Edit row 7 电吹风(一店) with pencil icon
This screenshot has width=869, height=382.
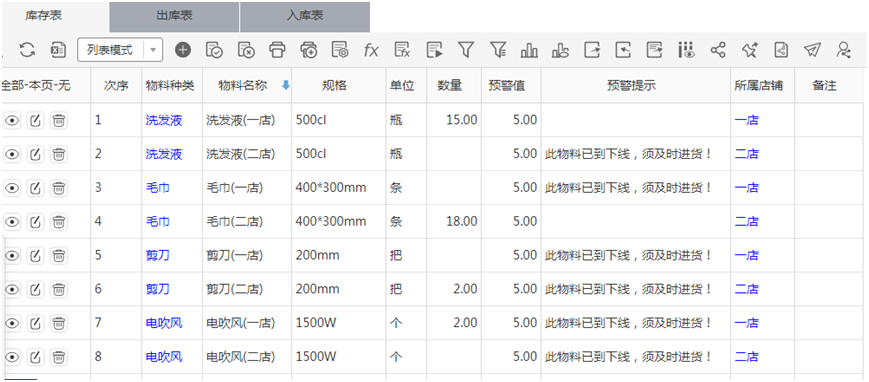(35, 323)
